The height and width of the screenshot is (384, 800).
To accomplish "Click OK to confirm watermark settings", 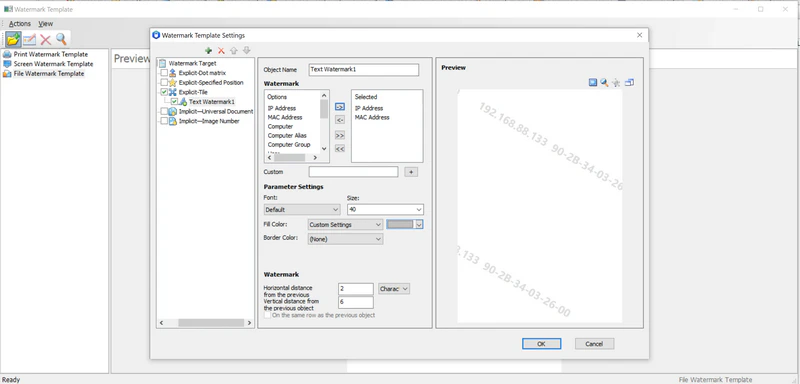I will (541, 344).
